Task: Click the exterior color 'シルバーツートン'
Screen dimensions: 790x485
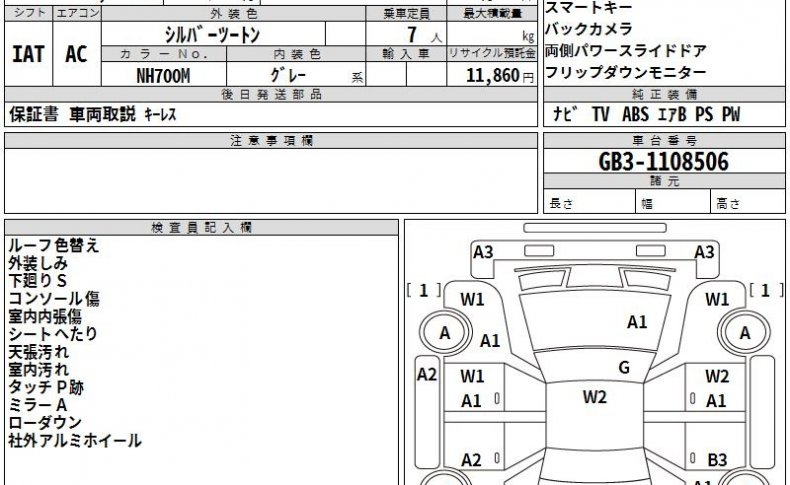Action: click(x=212, y=34)
